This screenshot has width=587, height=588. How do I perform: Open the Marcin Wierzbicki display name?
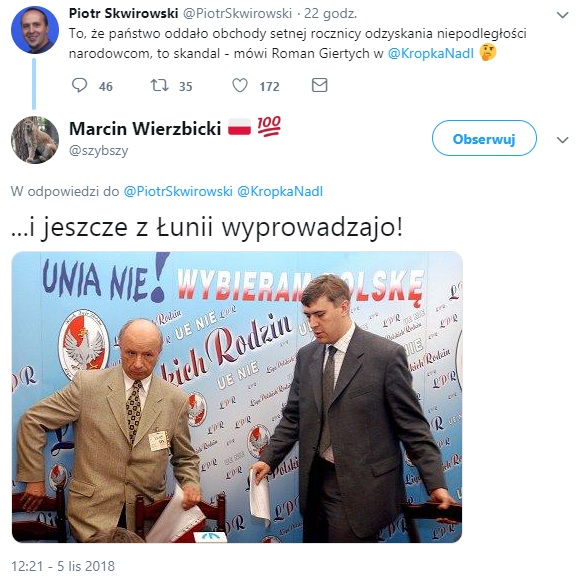click(145, 129)
